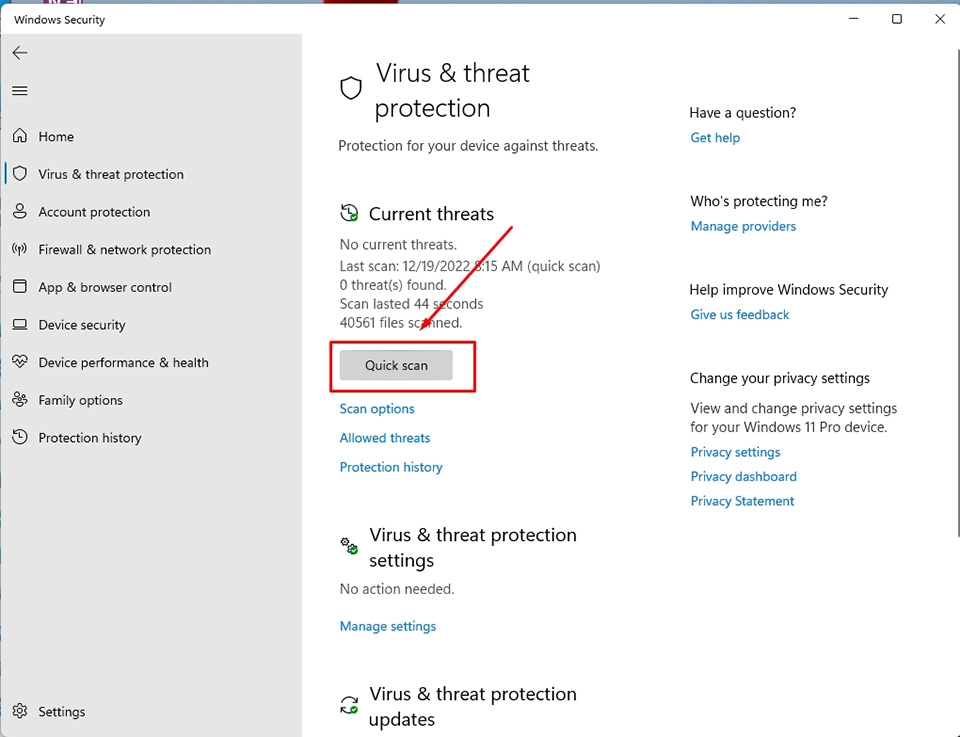Click the shield icon beside the page title
This screenshot has height=737, width=960.
[x=350, y=88]
